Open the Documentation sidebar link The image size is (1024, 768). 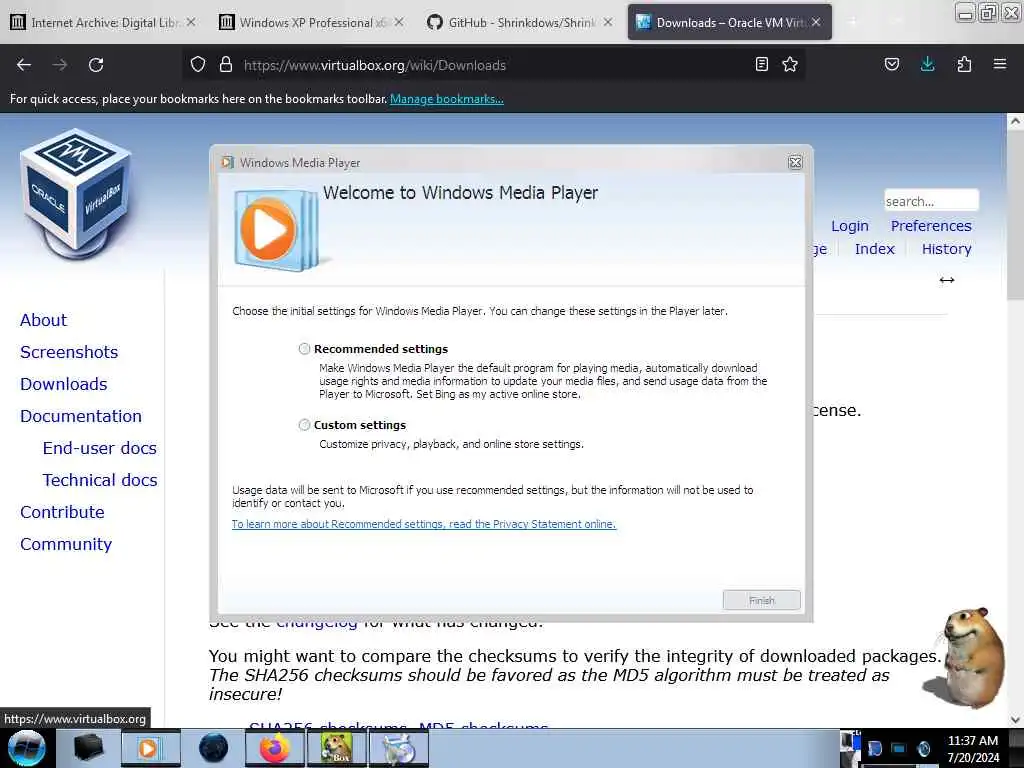click(80, 416)
